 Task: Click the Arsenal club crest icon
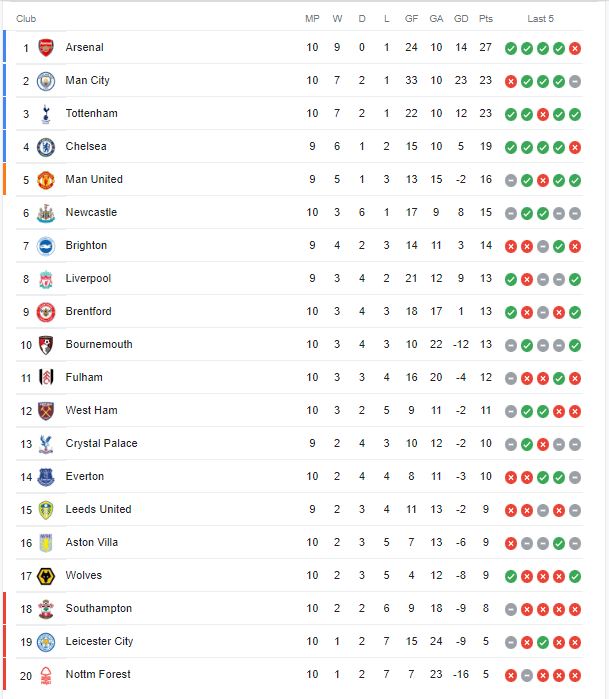point(45,47)
